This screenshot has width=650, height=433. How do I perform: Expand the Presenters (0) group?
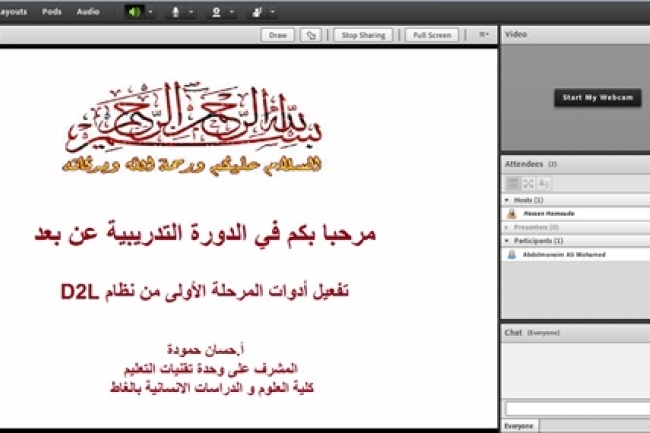tap(507, 227)
